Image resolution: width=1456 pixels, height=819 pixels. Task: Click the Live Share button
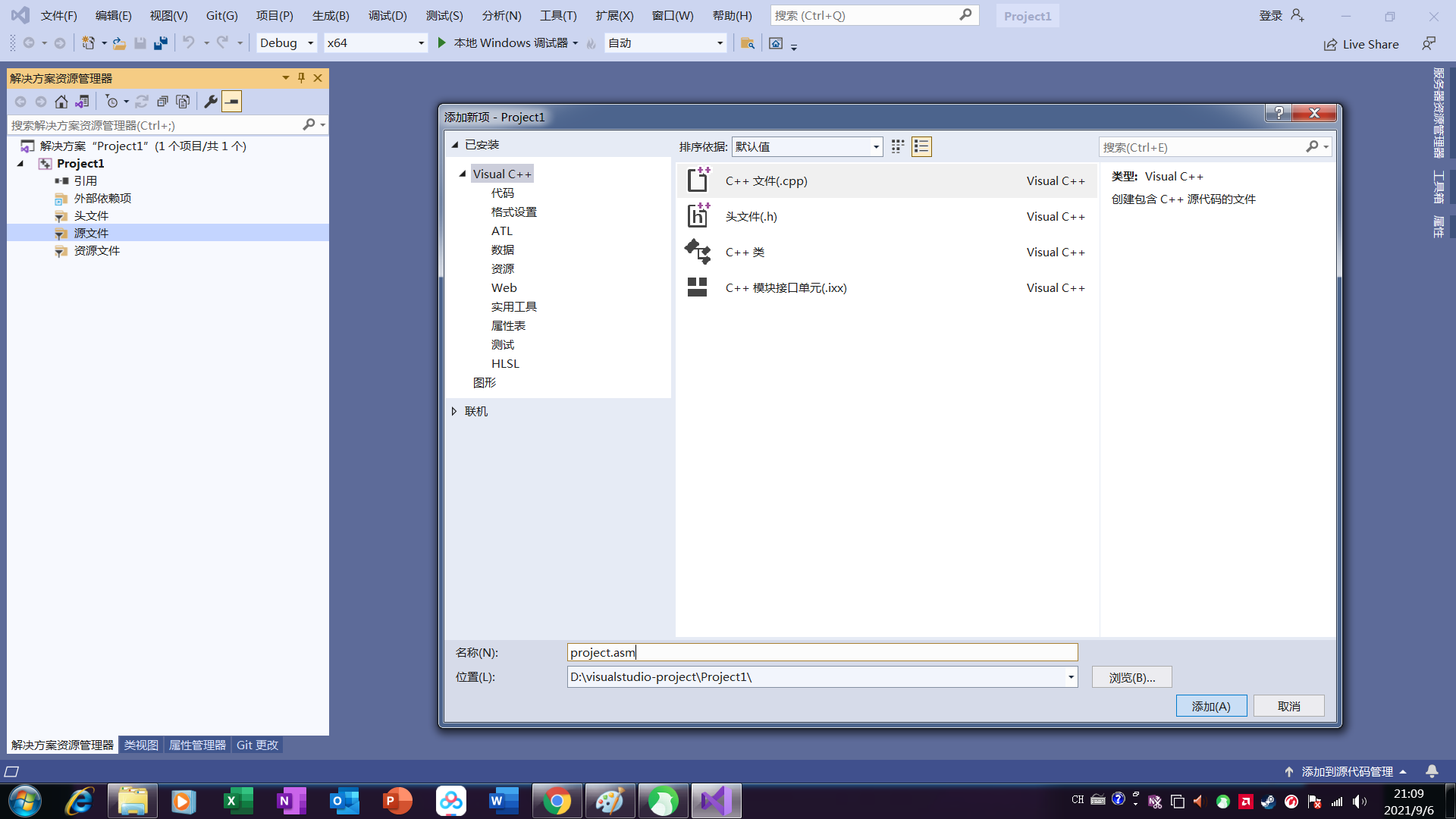click(1361, 44)
